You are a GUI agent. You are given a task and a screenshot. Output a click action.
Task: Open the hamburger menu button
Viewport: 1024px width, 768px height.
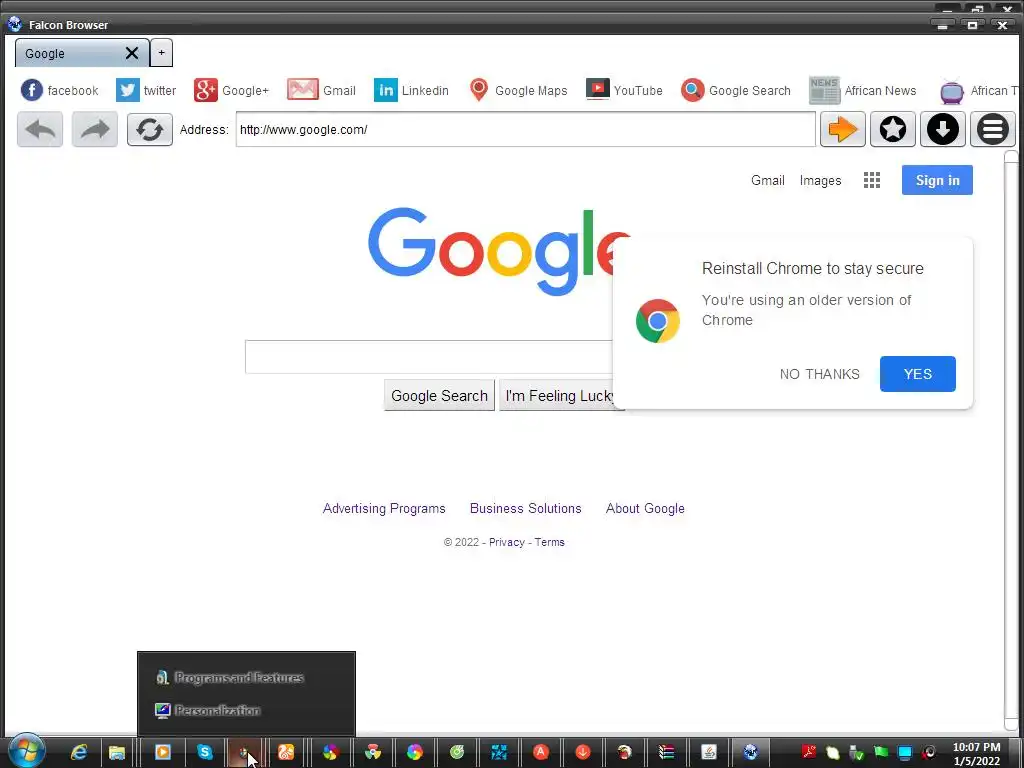point(993,129)
